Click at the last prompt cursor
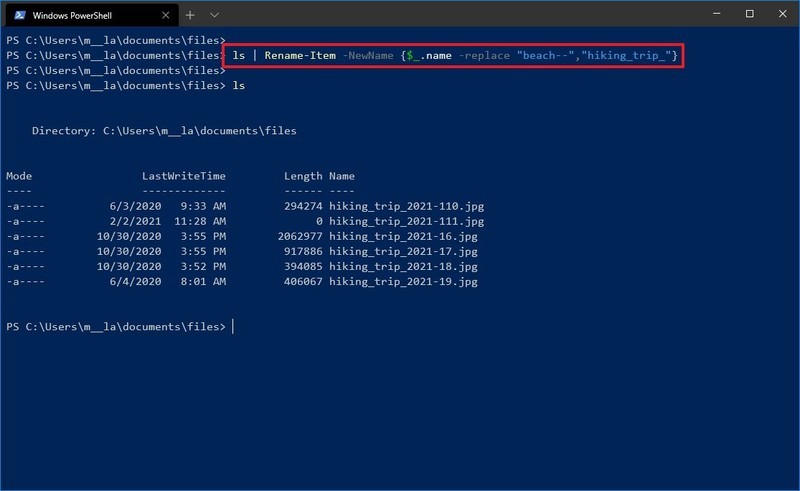The height and width of the screenshot is (491, 800). tap(233, 327)
